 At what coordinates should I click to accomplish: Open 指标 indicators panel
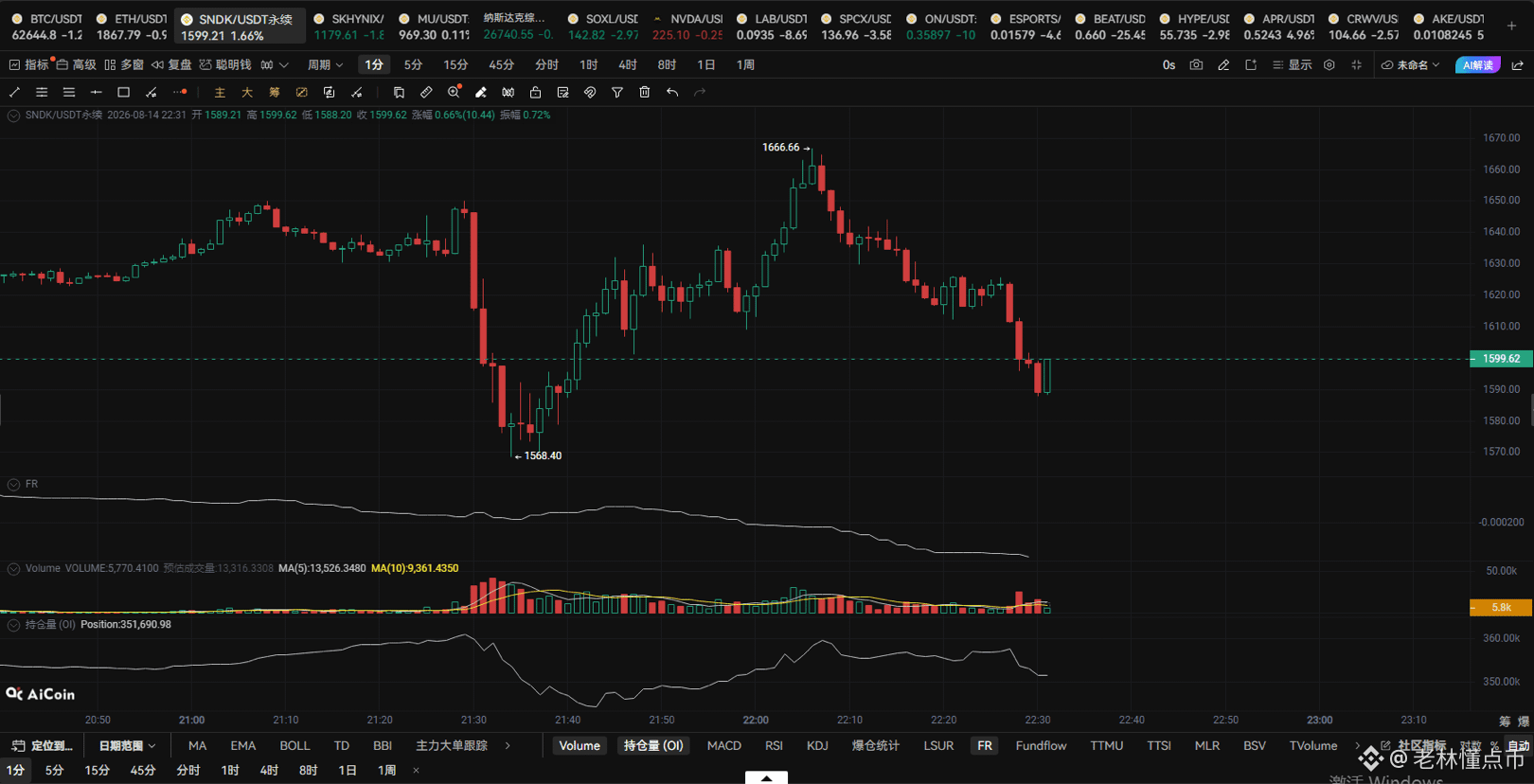(x=28, y=65)
